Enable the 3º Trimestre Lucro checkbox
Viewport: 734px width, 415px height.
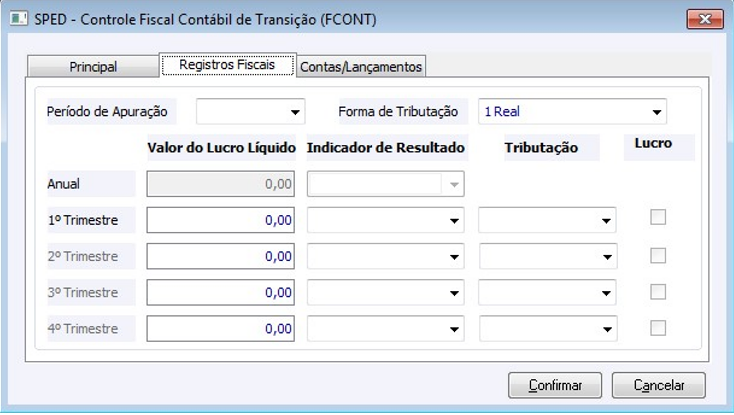(658, 291)
